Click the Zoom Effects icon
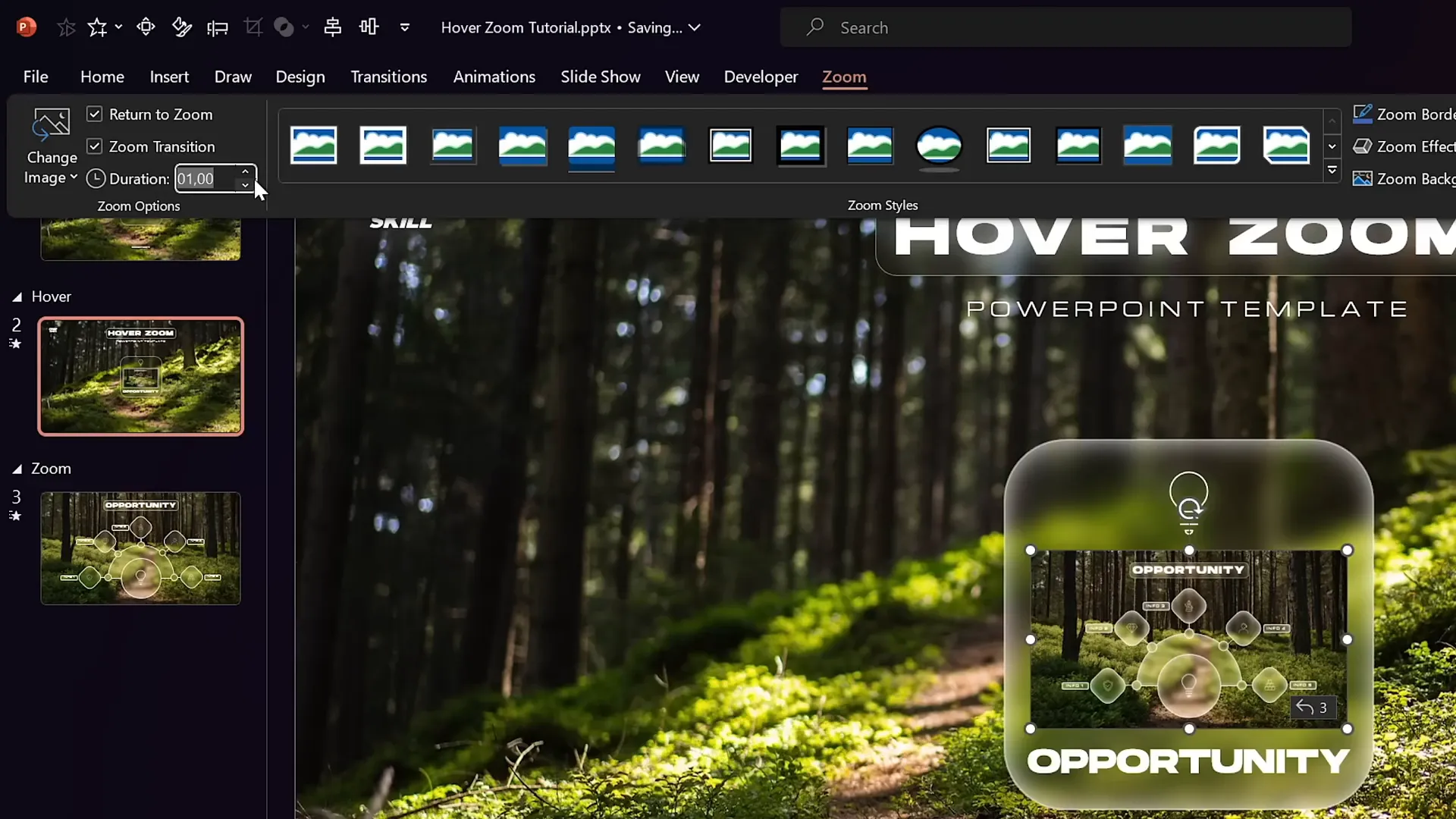 click(x=1363, y=146)
